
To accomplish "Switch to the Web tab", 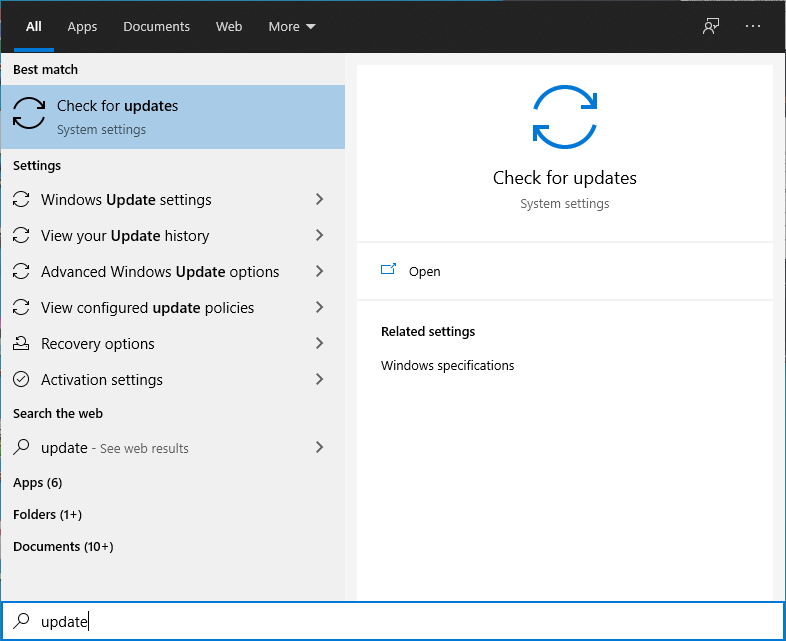I will 229,27.
